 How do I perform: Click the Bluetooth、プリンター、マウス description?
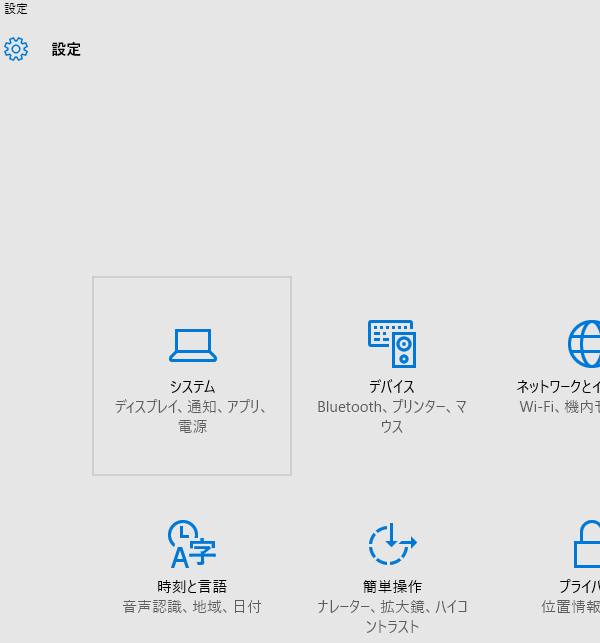click(391, 416)
